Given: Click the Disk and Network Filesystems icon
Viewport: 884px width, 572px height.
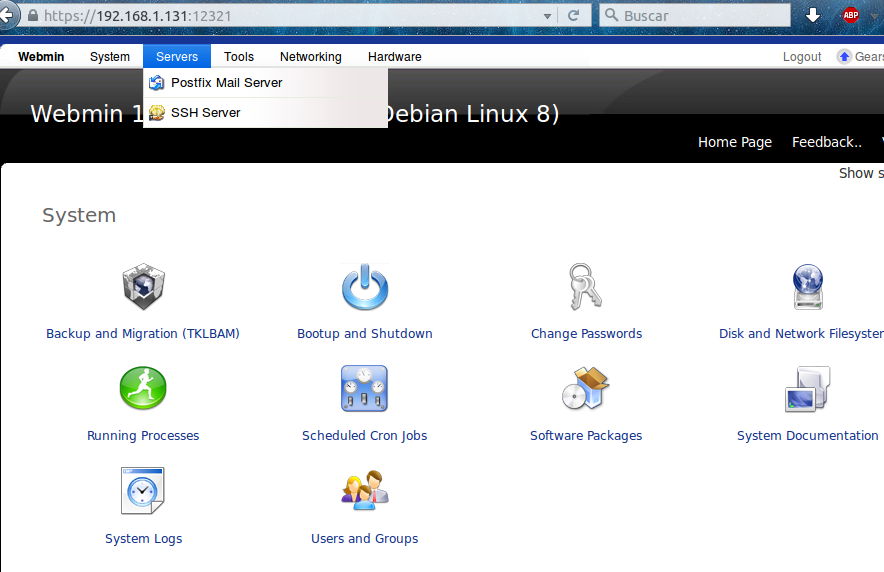Looking at the screenshot, I should pyautogui.click(x=807, y=289).
